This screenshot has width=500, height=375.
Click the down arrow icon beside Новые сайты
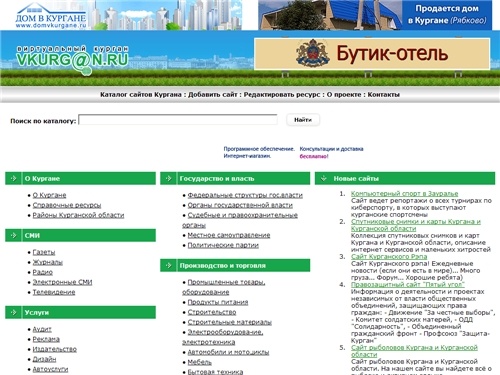[323, 178]
